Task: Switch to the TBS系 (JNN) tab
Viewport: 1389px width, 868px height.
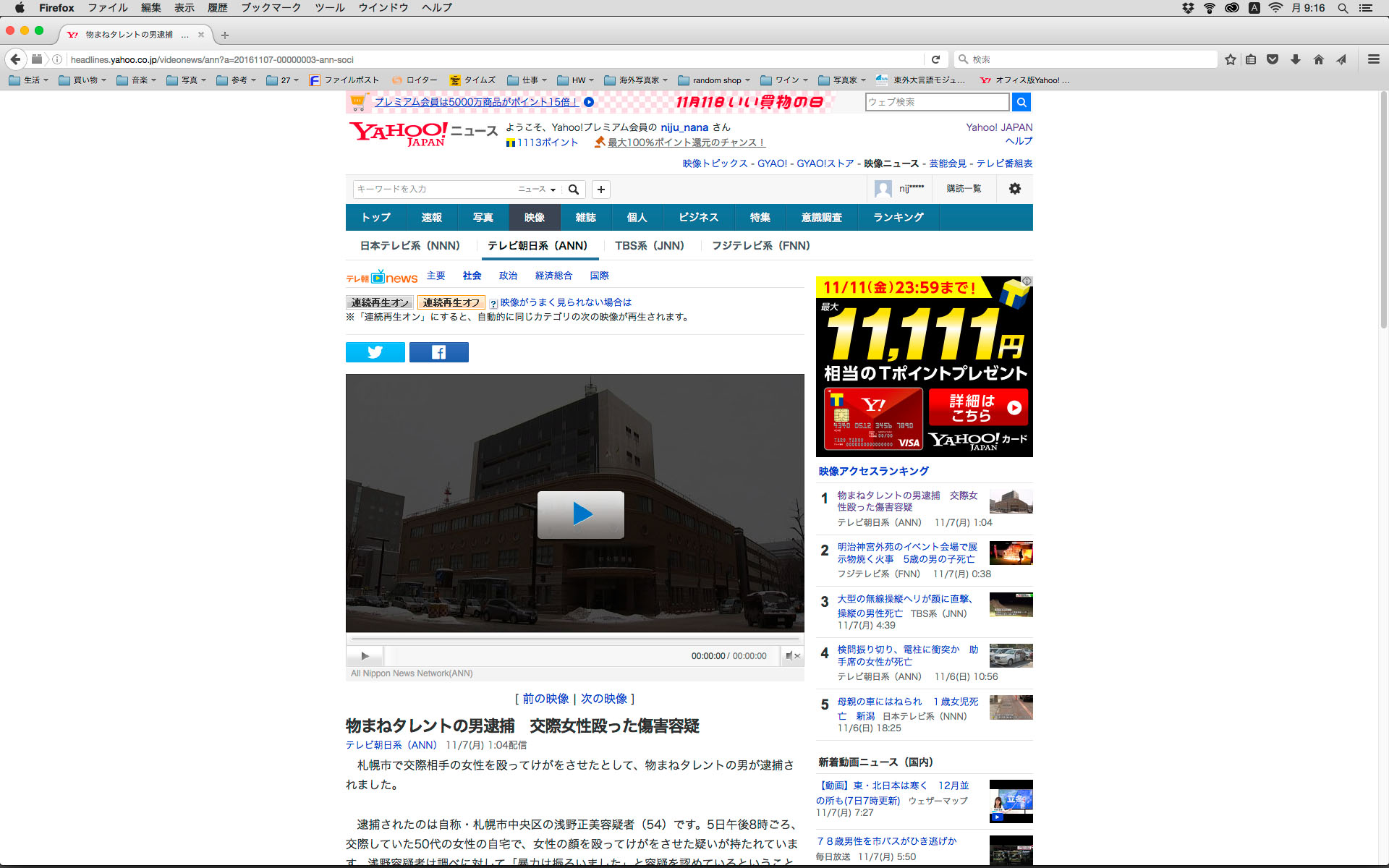Action: coord(649,246)
